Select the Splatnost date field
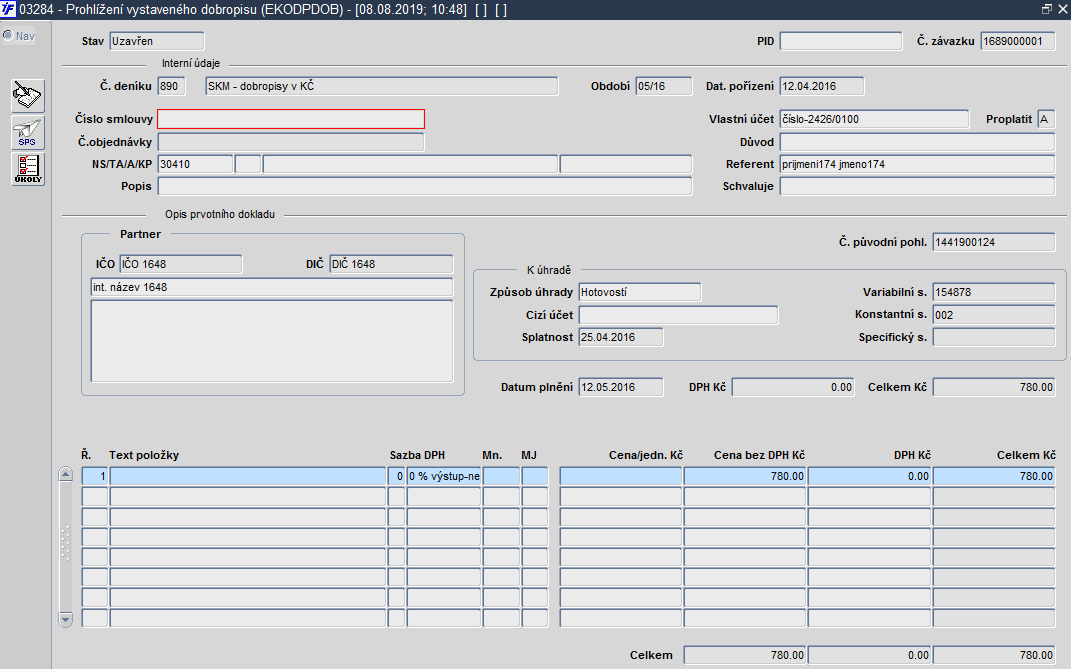The width and height of the screenshot is (1071, 669). [x=620, y=337]
